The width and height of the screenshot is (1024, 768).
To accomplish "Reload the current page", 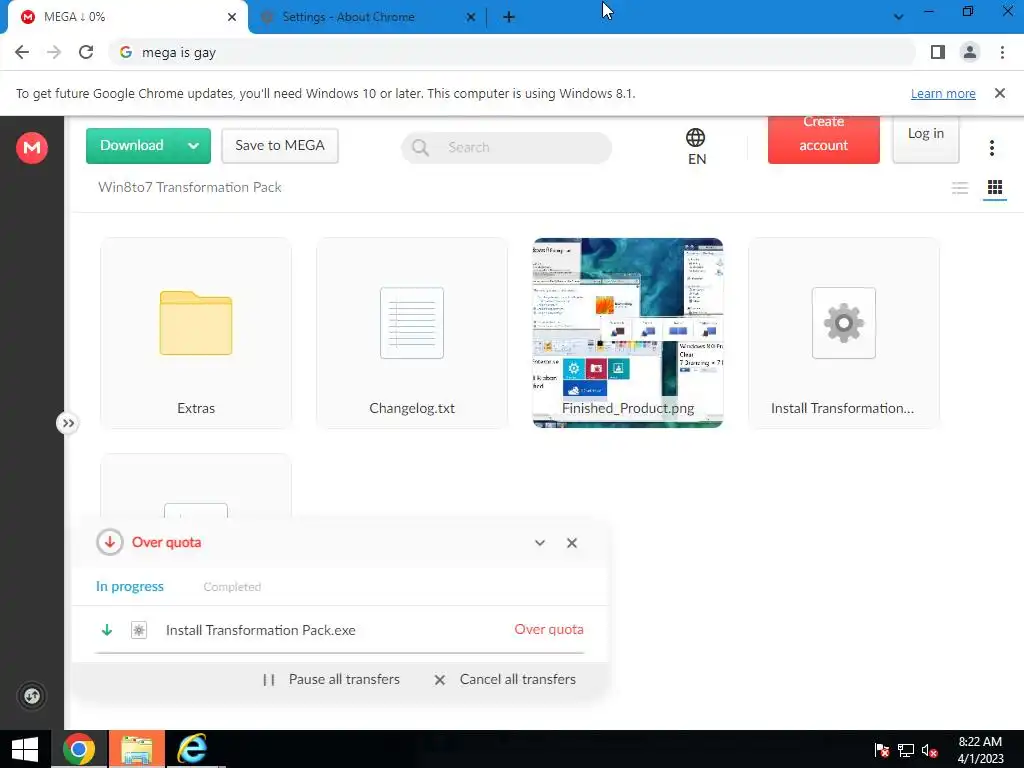I will pyautogui.click(x=86, y=52).
